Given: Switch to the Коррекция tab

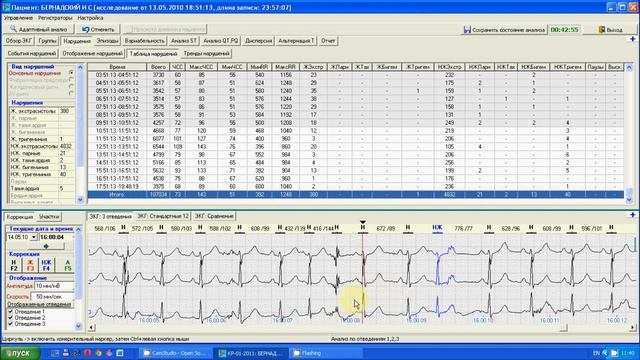Looking at the screenshot, I should [x=20, y=217].
